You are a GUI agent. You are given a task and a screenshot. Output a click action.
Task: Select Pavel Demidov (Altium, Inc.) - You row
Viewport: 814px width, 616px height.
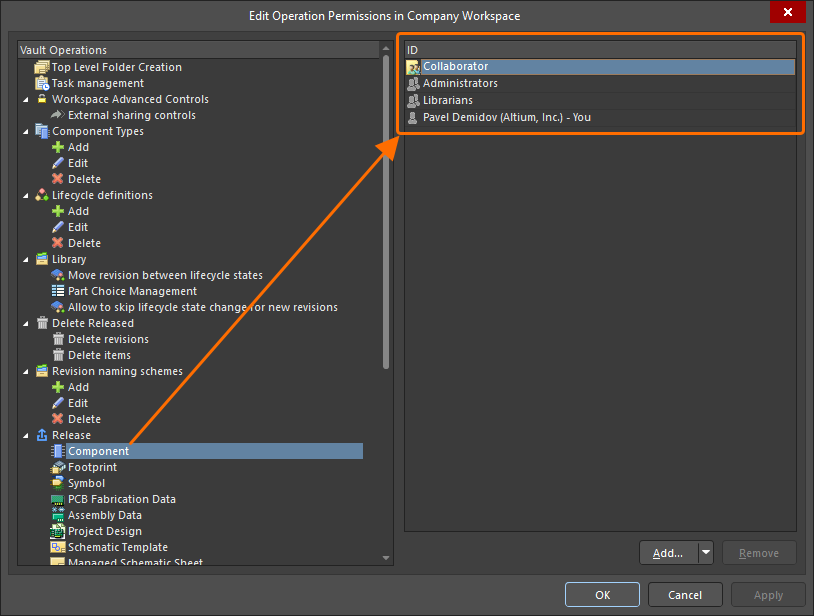(x=600, y=117)
